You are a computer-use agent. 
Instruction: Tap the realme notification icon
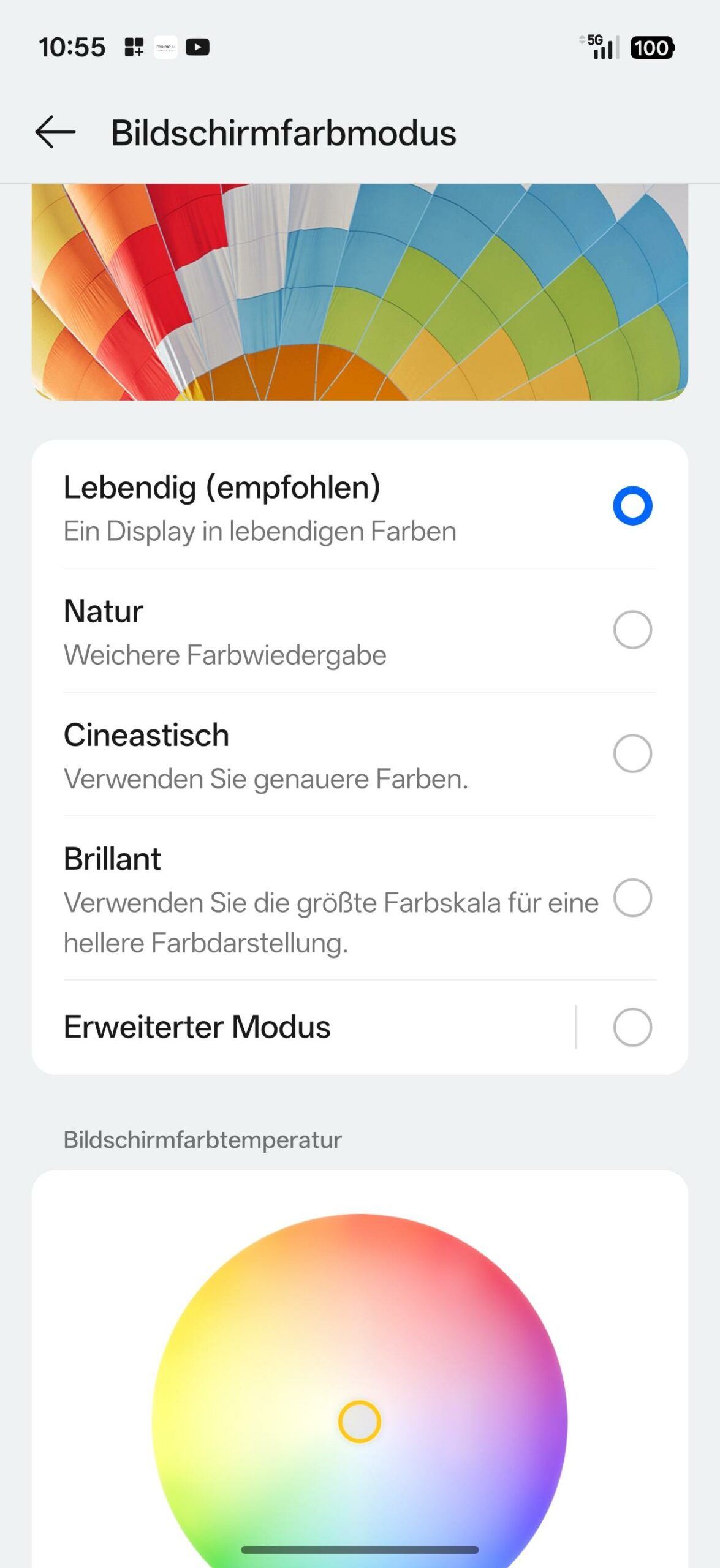165,47
